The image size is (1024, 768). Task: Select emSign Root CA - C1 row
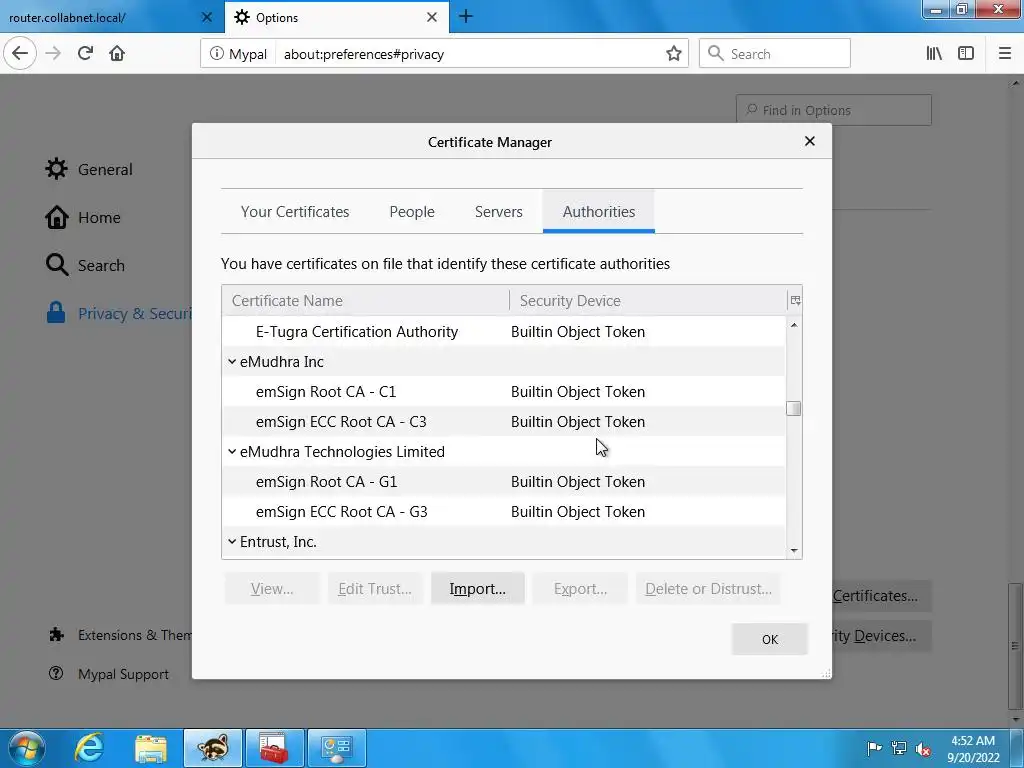[x=504, y=391]
